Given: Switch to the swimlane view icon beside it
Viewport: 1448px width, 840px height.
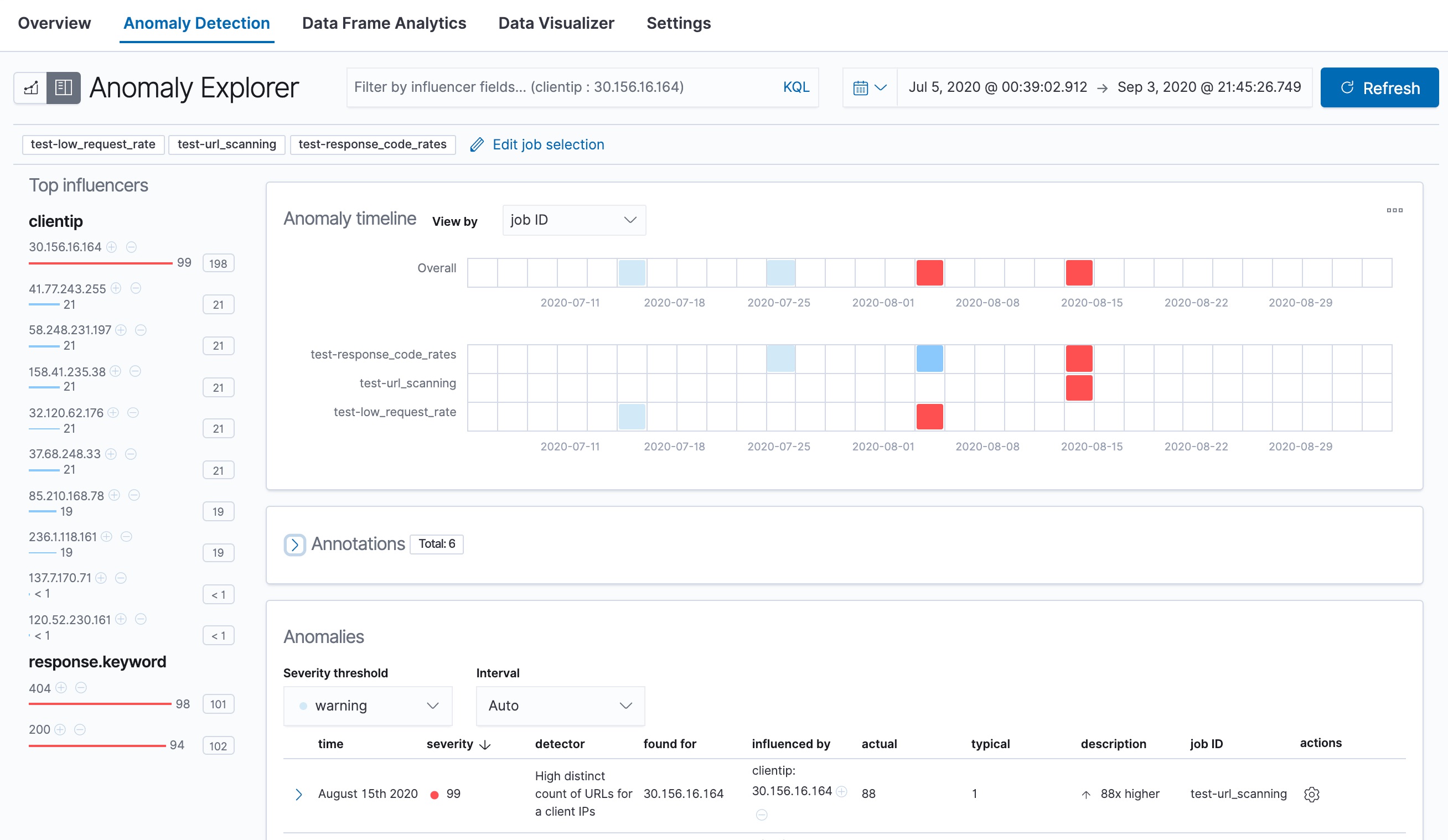Looking at the screenshot, I should (x=64, y=87).
